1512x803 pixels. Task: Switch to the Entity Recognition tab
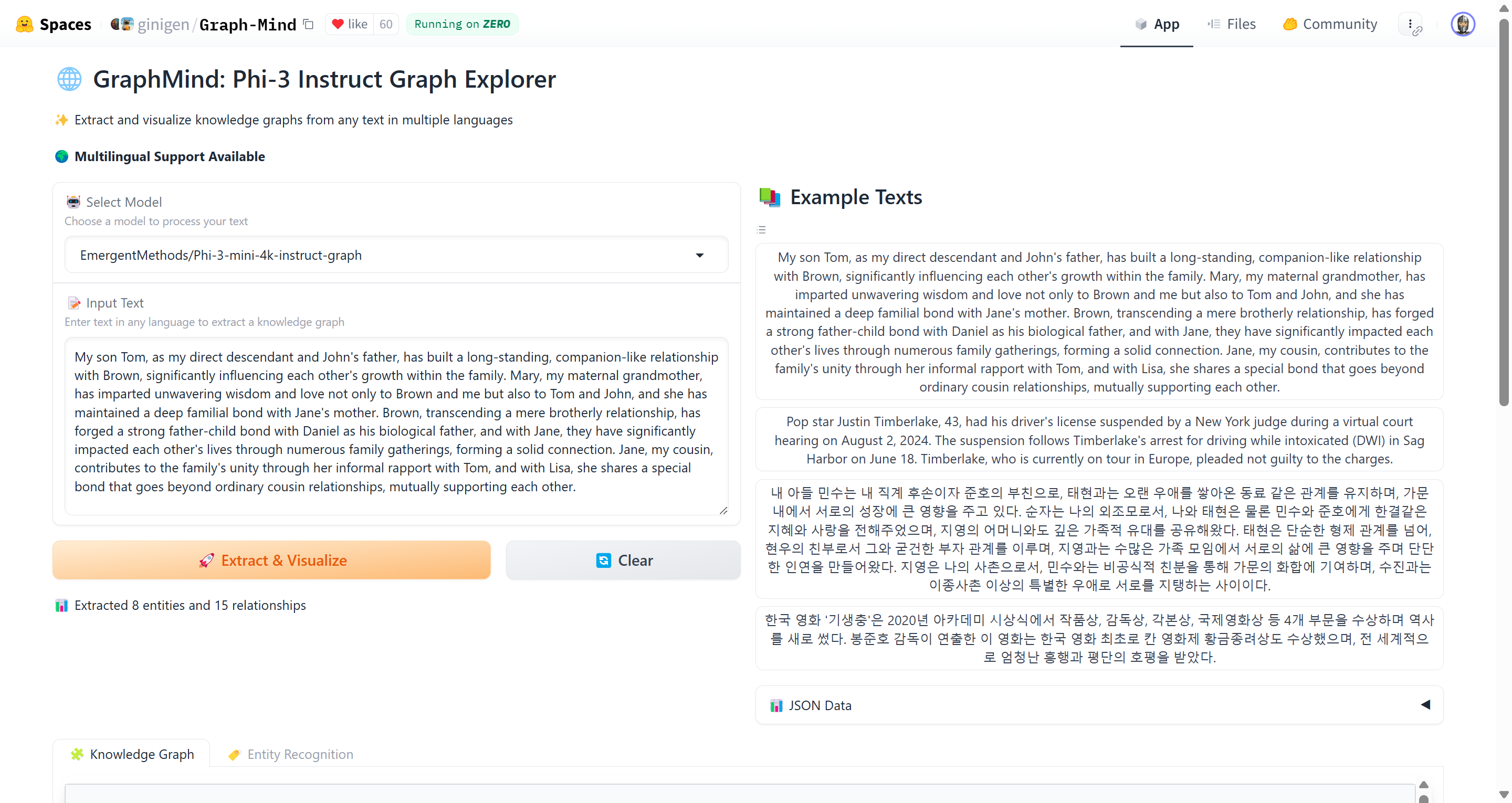(x=290, y=754)
